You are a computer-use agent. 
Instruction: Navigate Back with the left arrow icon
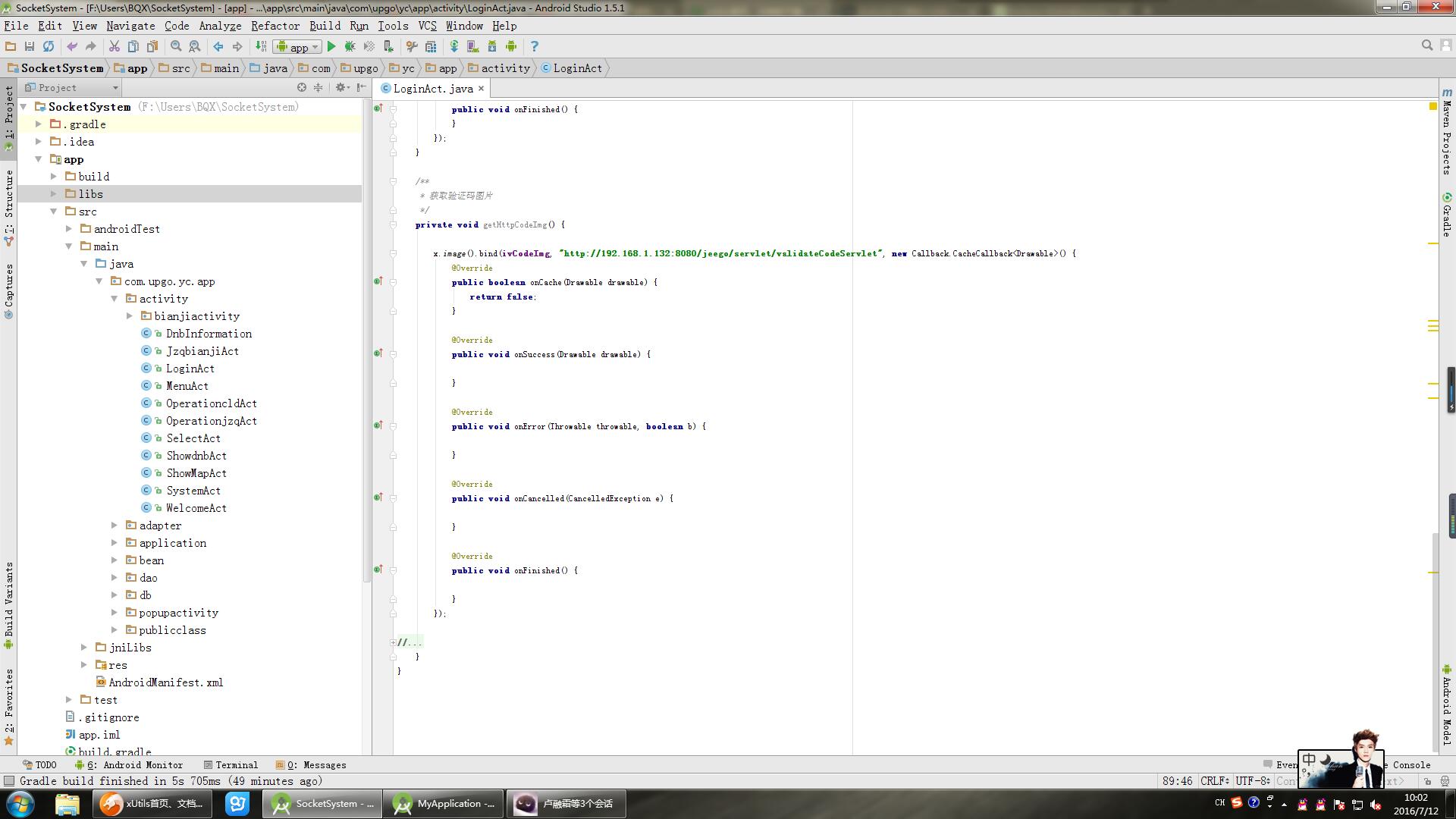click(218, 46)
